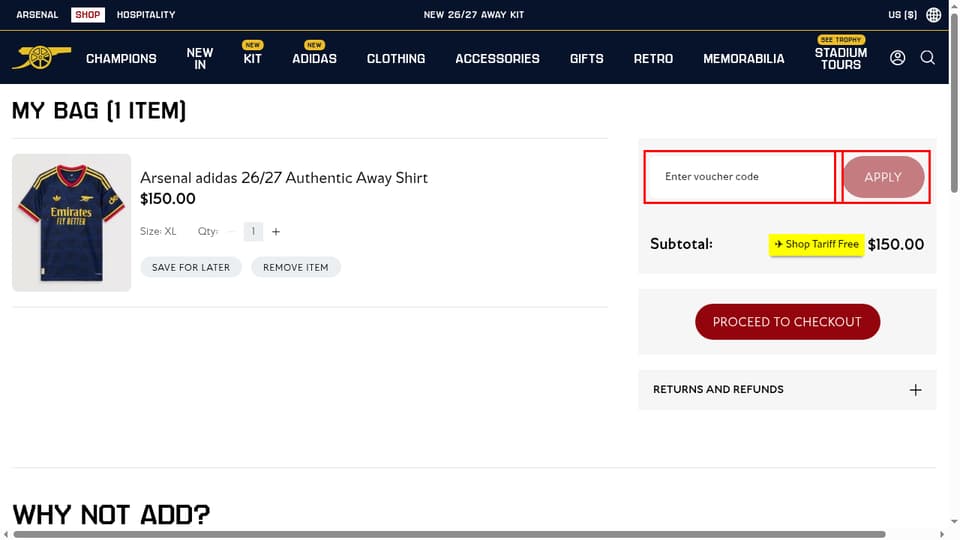Open the search magnifier icon

tap(928, 58)
